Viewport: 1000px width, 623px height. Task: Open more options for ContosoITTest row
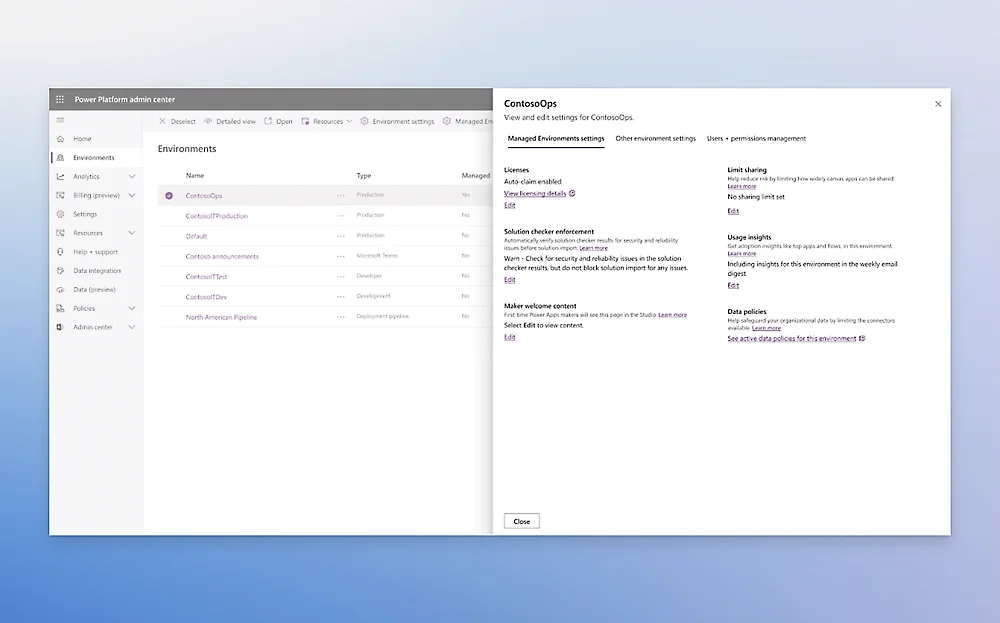[x=341, y=277]
